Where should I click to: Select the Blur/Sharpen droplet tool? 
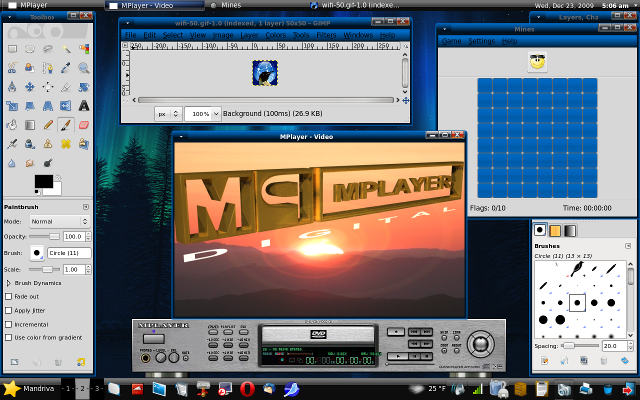(x=12, y=163)
